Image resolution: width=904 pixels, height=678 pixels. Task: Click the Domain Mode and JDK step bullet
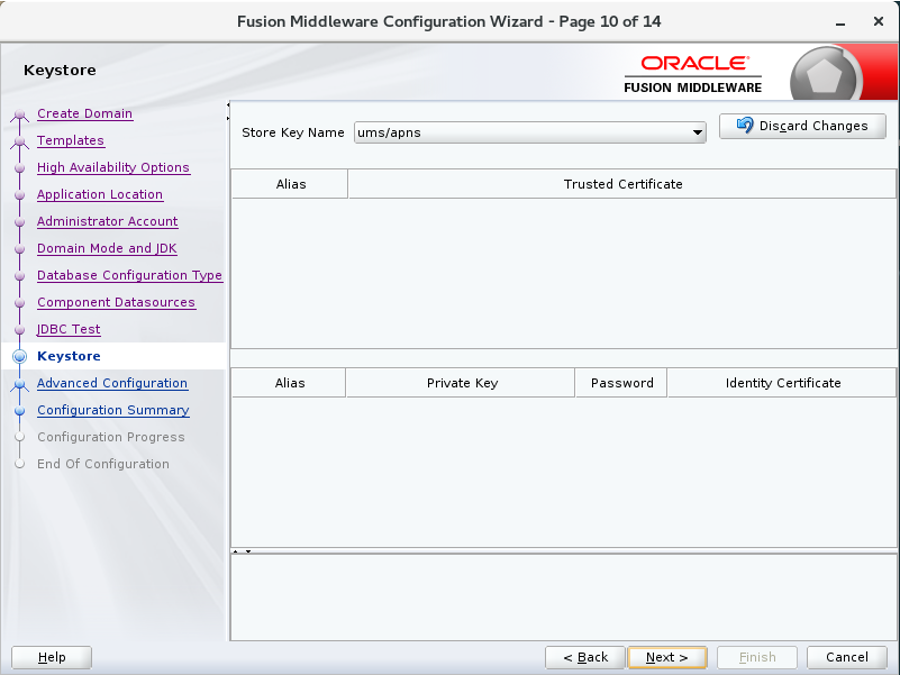tap(20, 249)
